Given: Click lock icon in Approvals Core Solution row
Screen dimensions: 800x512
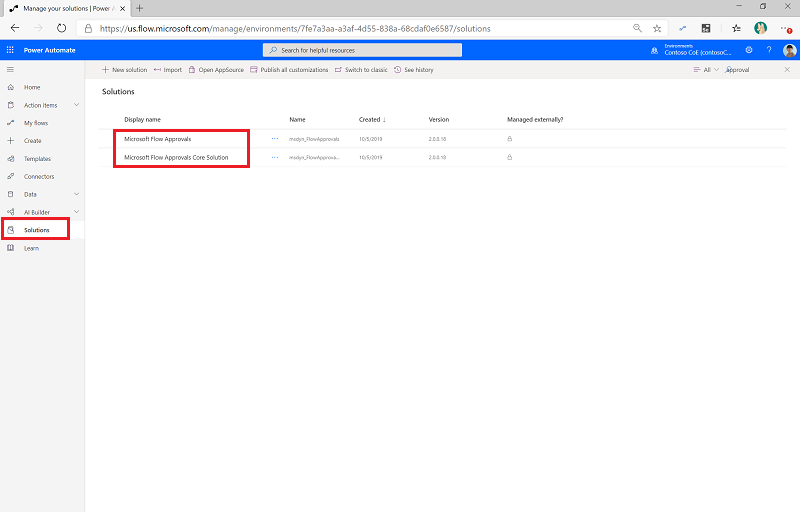Looking at the screenshot, I should coord(509,157).
